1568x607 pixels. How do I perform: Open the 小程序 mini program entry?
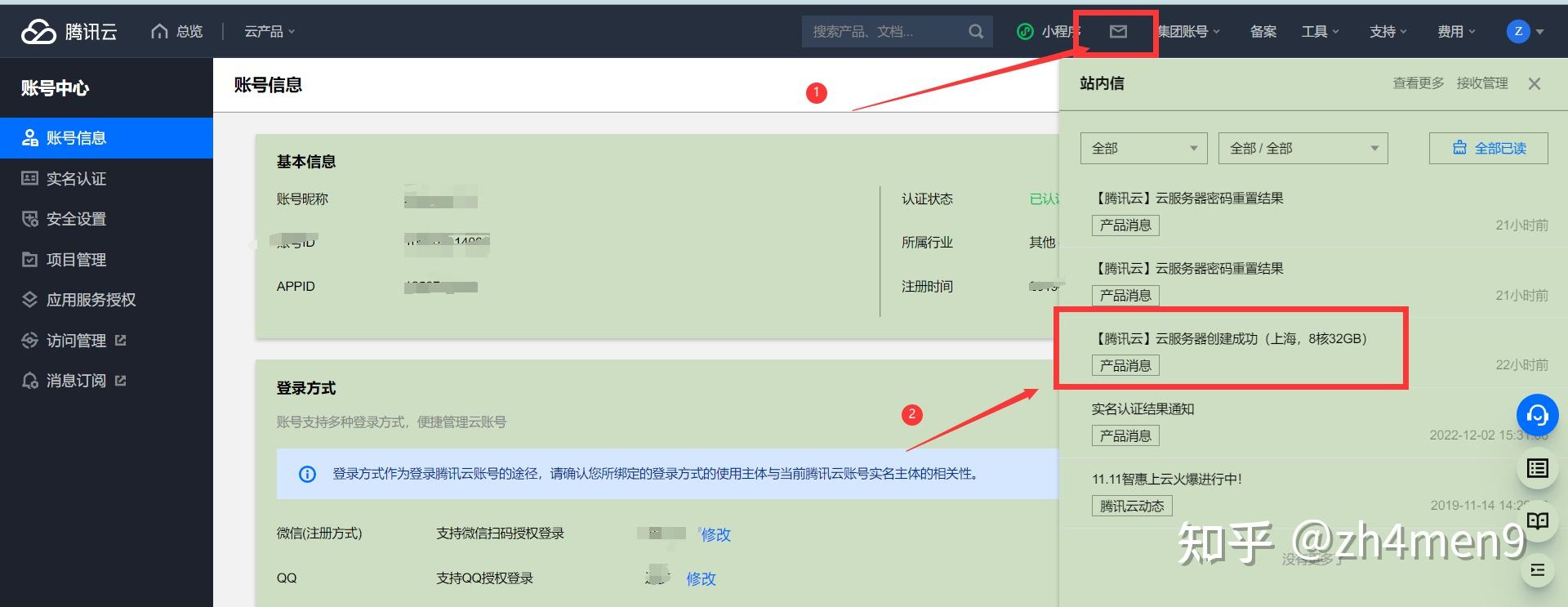tap(1049, 31)
